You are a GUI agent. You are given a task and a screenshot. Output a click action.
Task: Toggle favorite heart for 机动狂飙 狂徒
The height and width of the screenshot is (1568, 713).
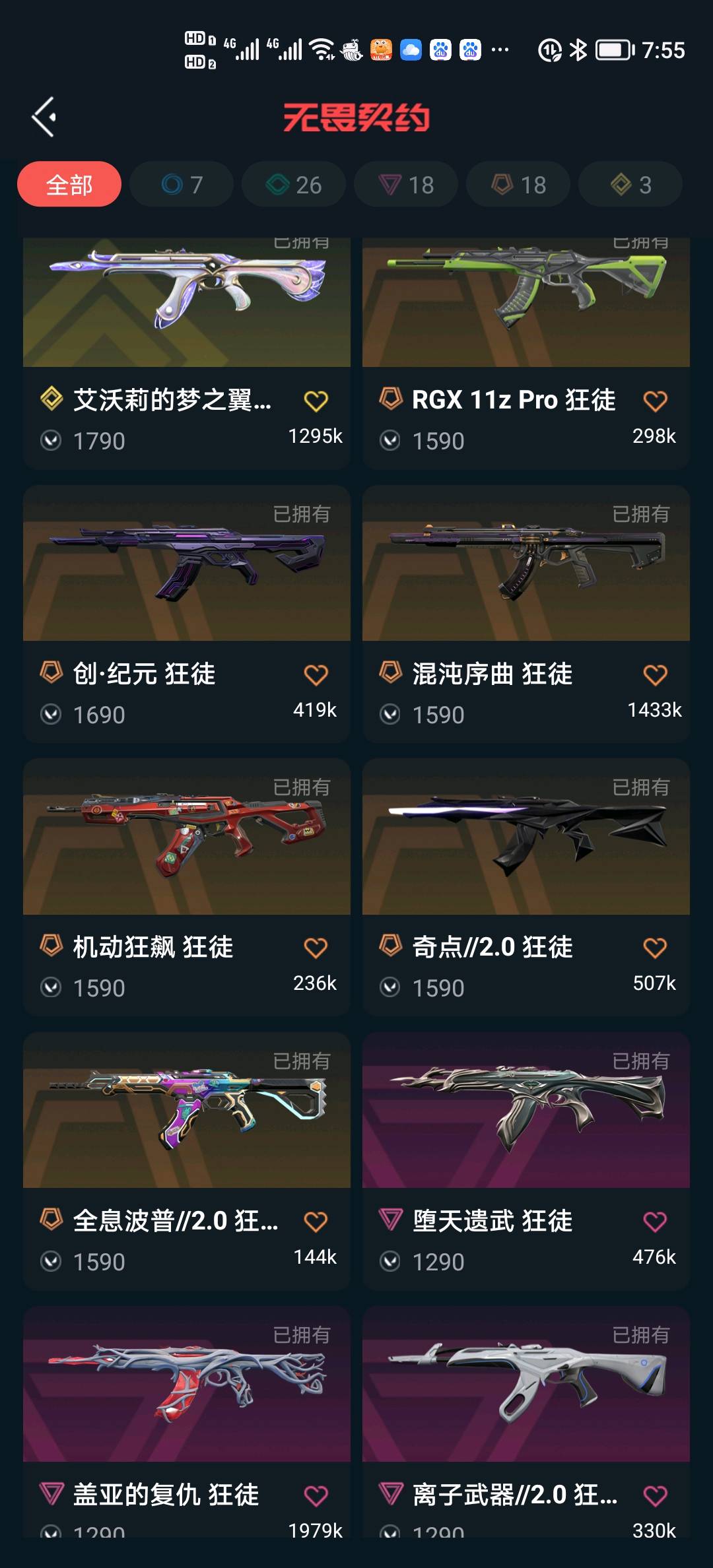click(x=316, y=948)
